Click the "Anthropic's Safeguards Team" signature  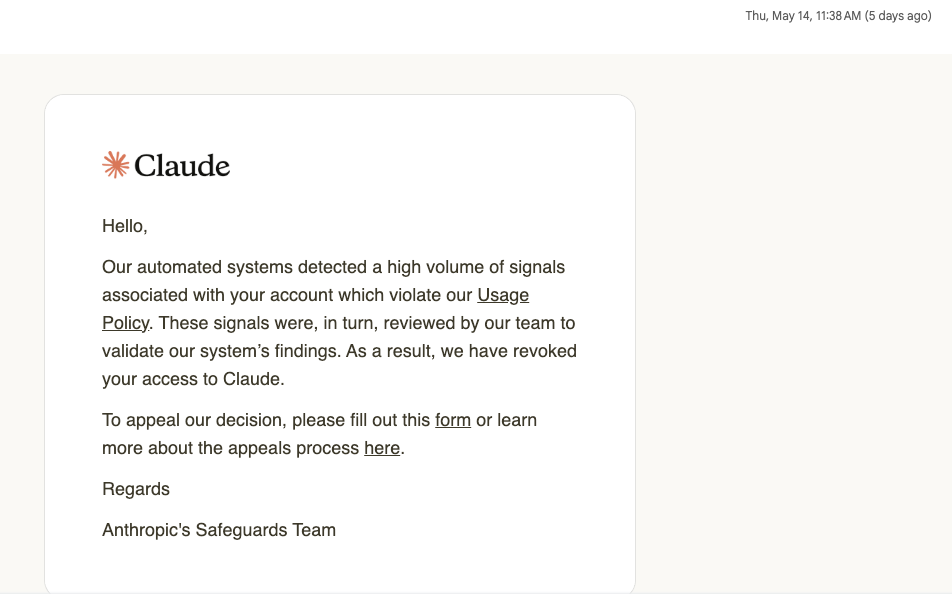point(219,530)
